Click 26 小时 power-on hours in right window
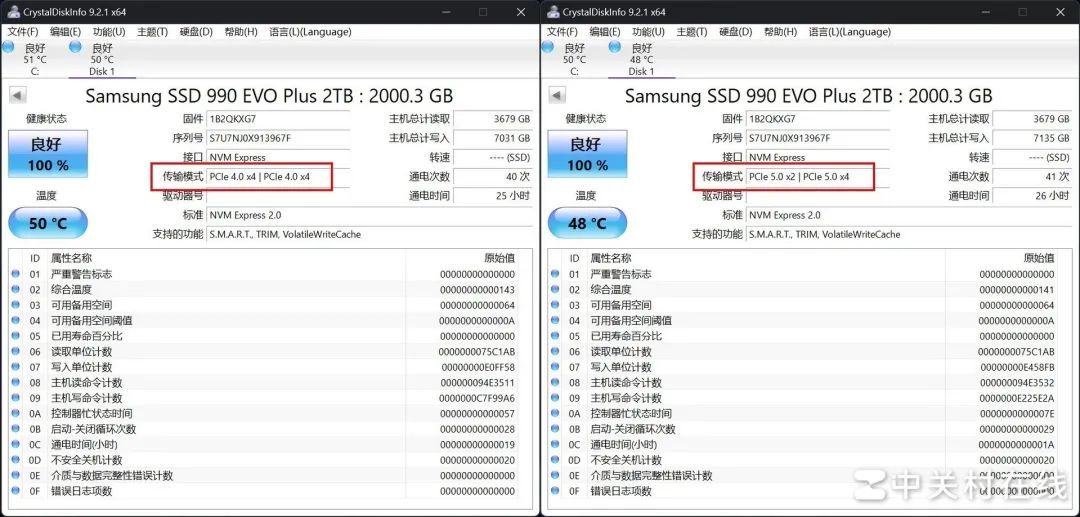The height and width of the screenshot is (517, 1080). pos(1032,196)
